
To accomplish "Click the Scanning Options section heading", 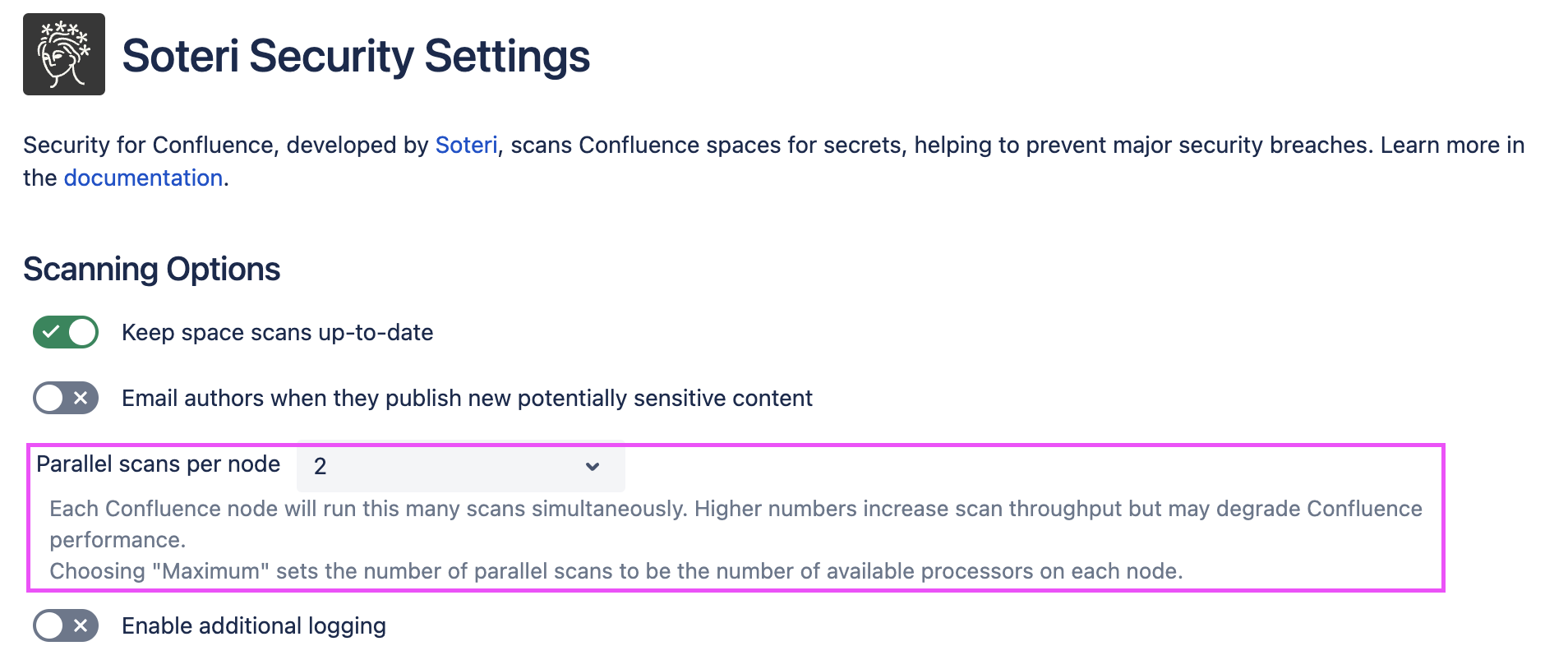I will pos(152,270).
